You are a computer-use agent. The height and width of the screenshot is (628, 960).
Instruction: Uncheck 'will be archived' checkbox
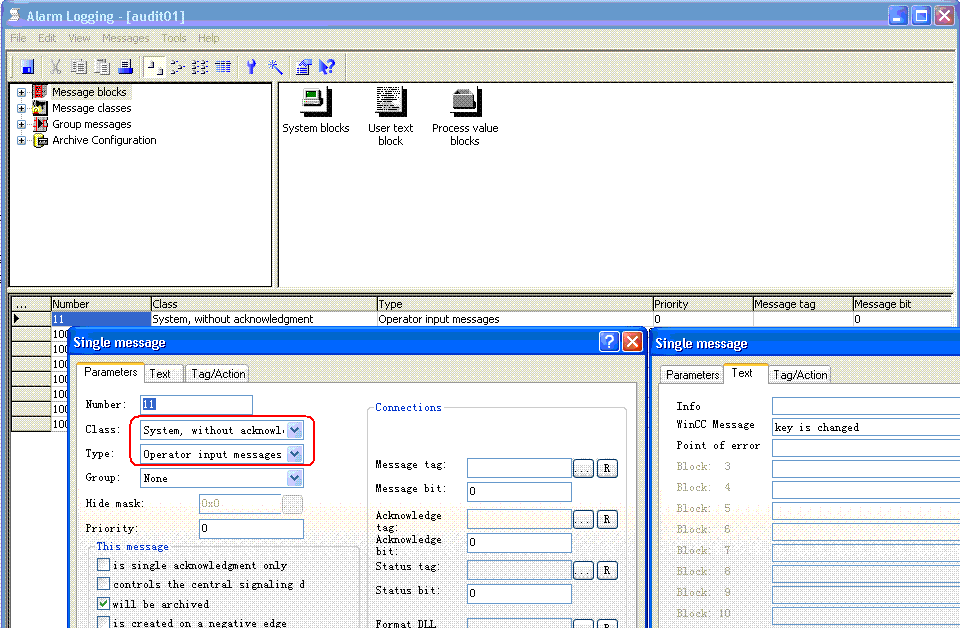click(x=103, y=603)
